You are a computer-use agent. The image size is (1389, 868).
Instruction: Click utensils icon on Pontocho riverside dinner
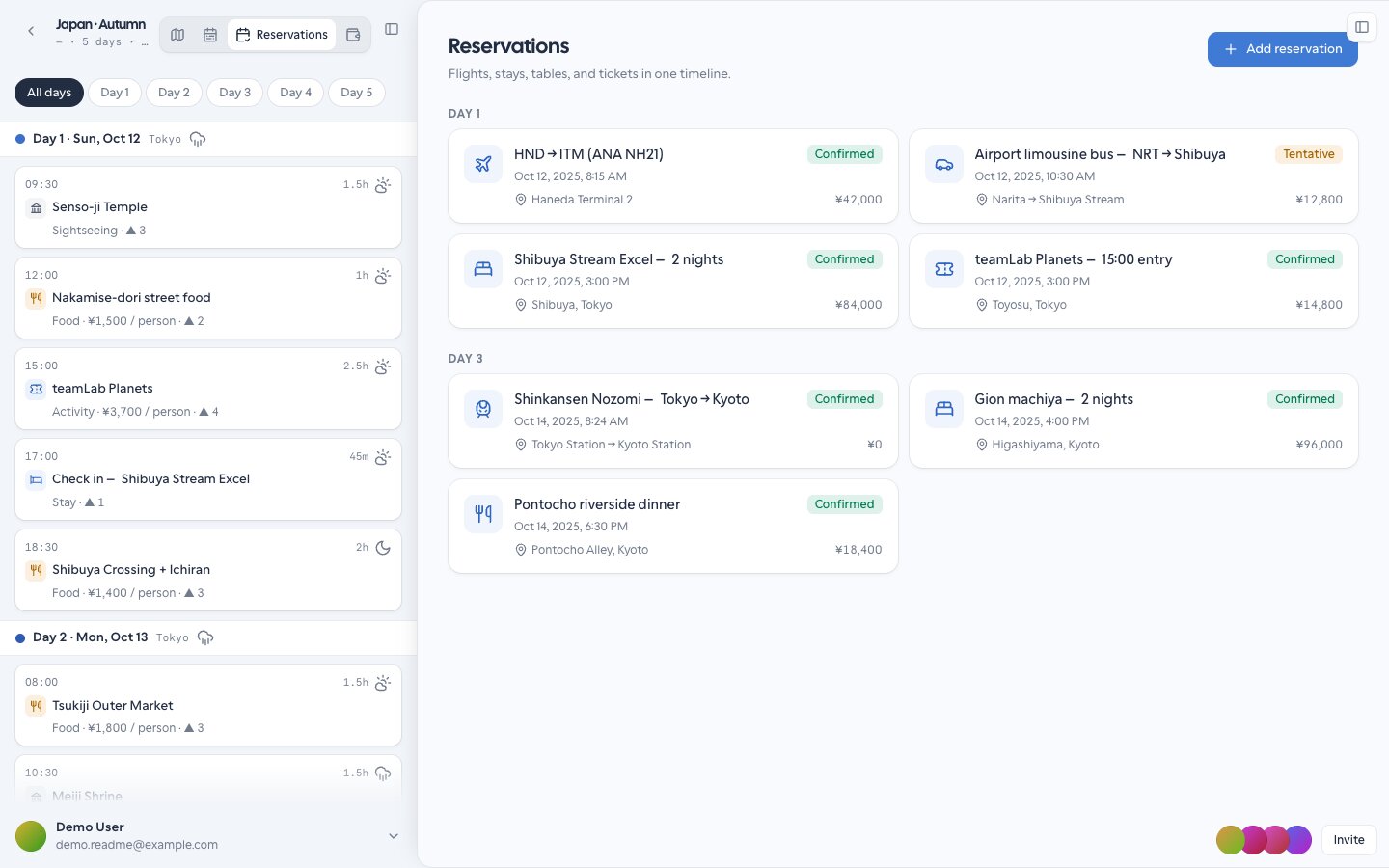pyautogui.click(x=483, y=514)
